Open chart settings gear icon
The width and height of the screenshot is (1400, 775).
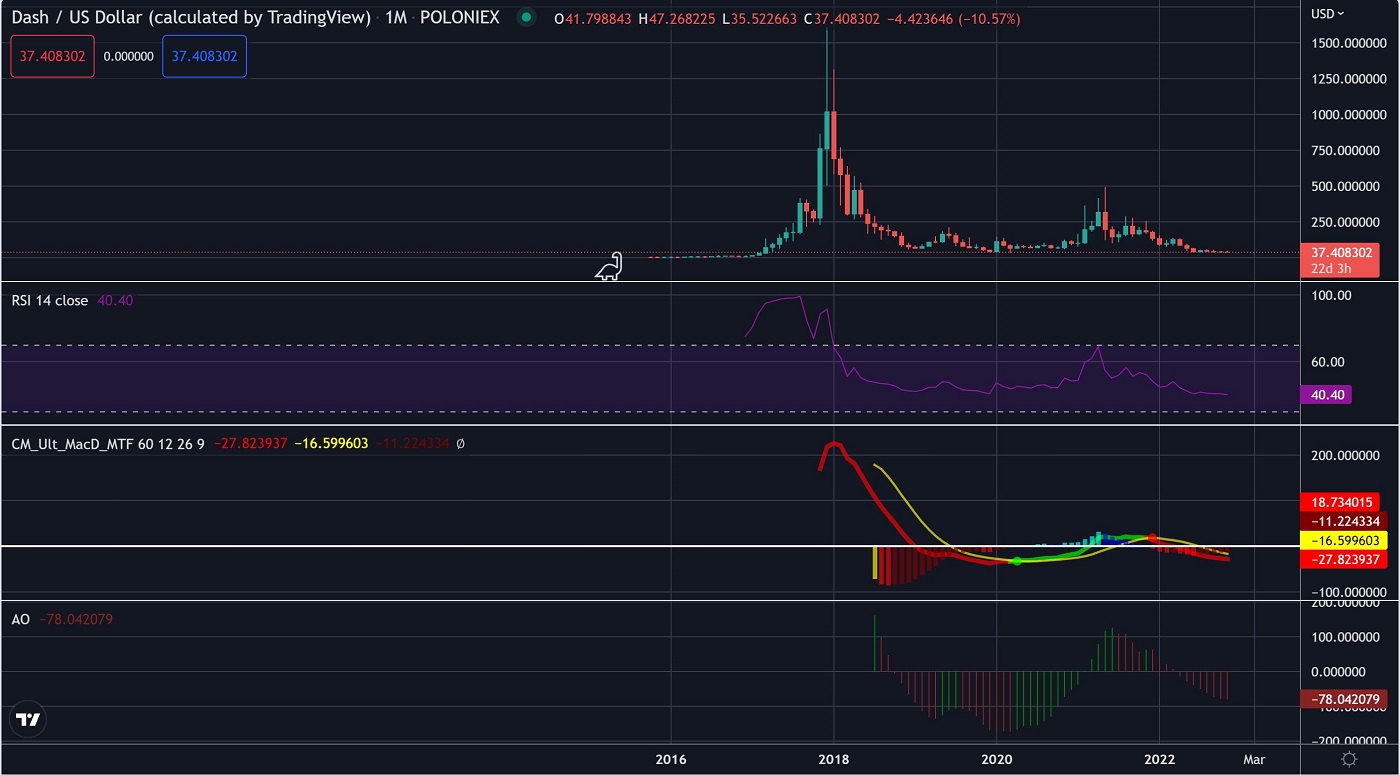coord(1349,760)
